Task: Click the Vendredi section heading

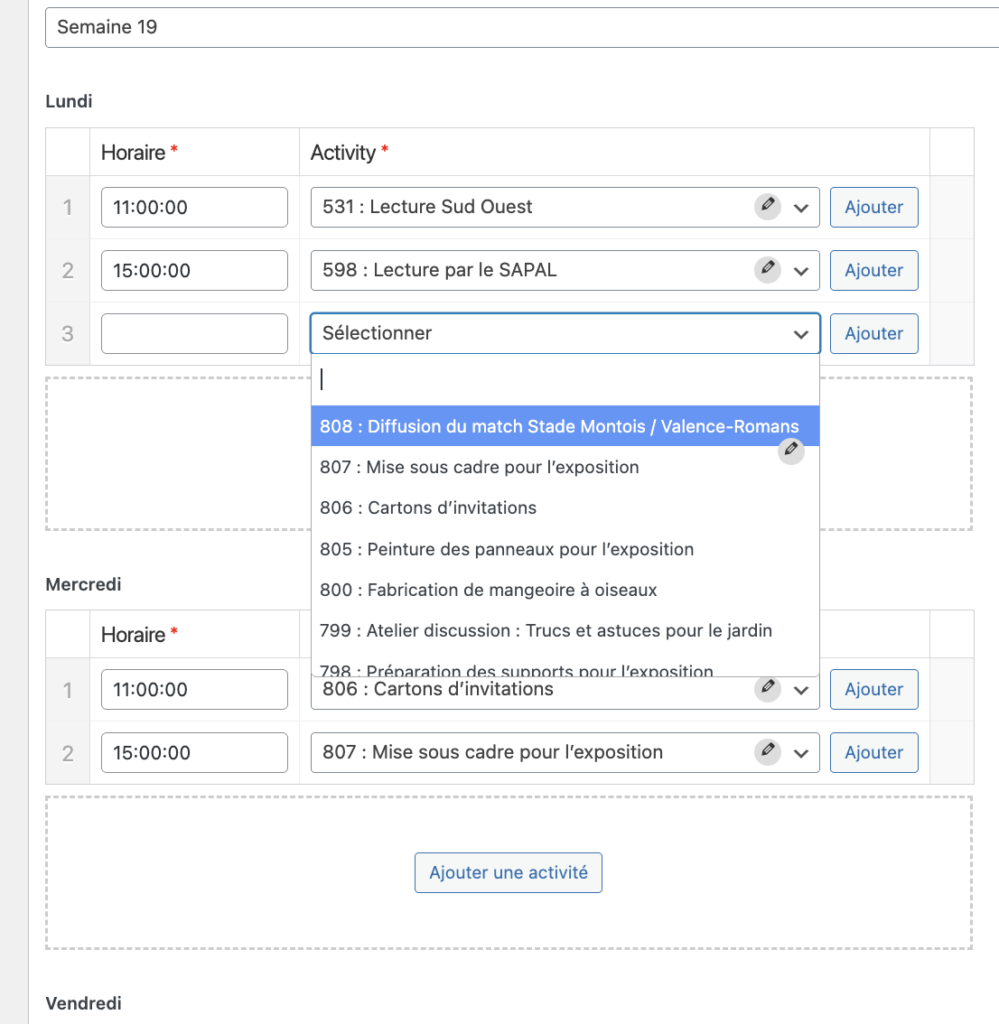Action: (x=83, y=1003)
